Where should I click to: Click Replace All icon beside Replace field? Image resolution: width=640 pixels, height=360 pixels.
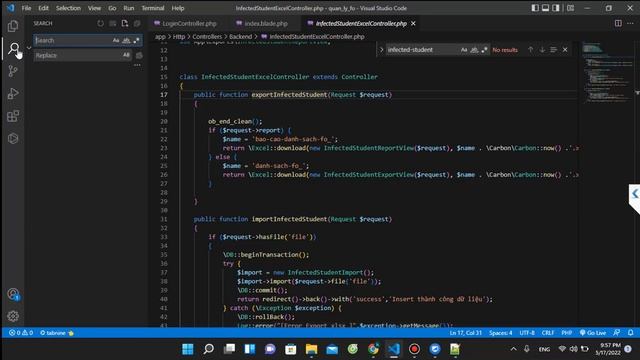(x=139, y=55)
